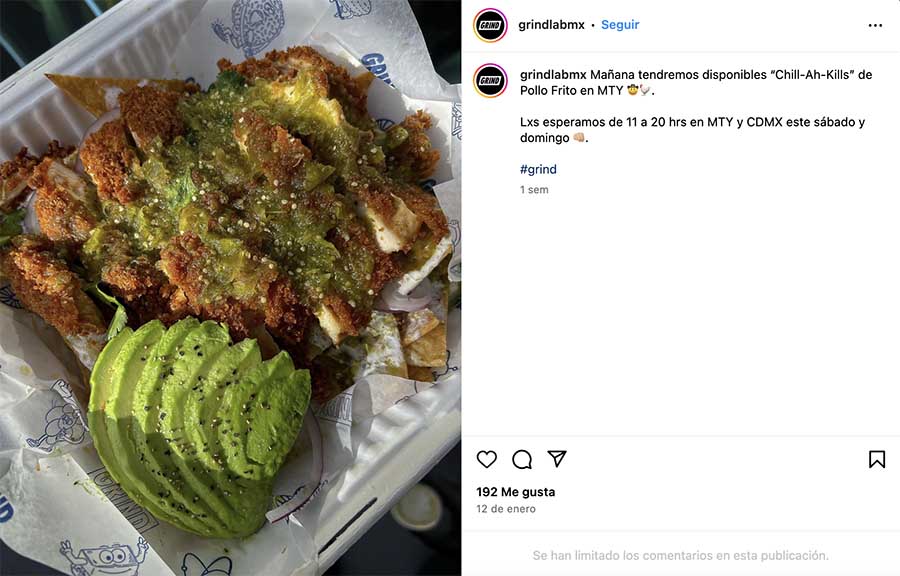Image resolution: width=900 pixels, height=576 pixels.
Task: Open the three-dot more options menu
Action: click(875, 25)
